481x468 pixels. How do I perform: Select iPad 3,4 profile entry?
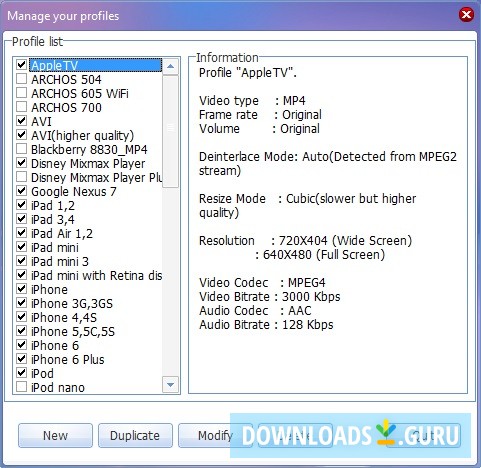[53, 219]
